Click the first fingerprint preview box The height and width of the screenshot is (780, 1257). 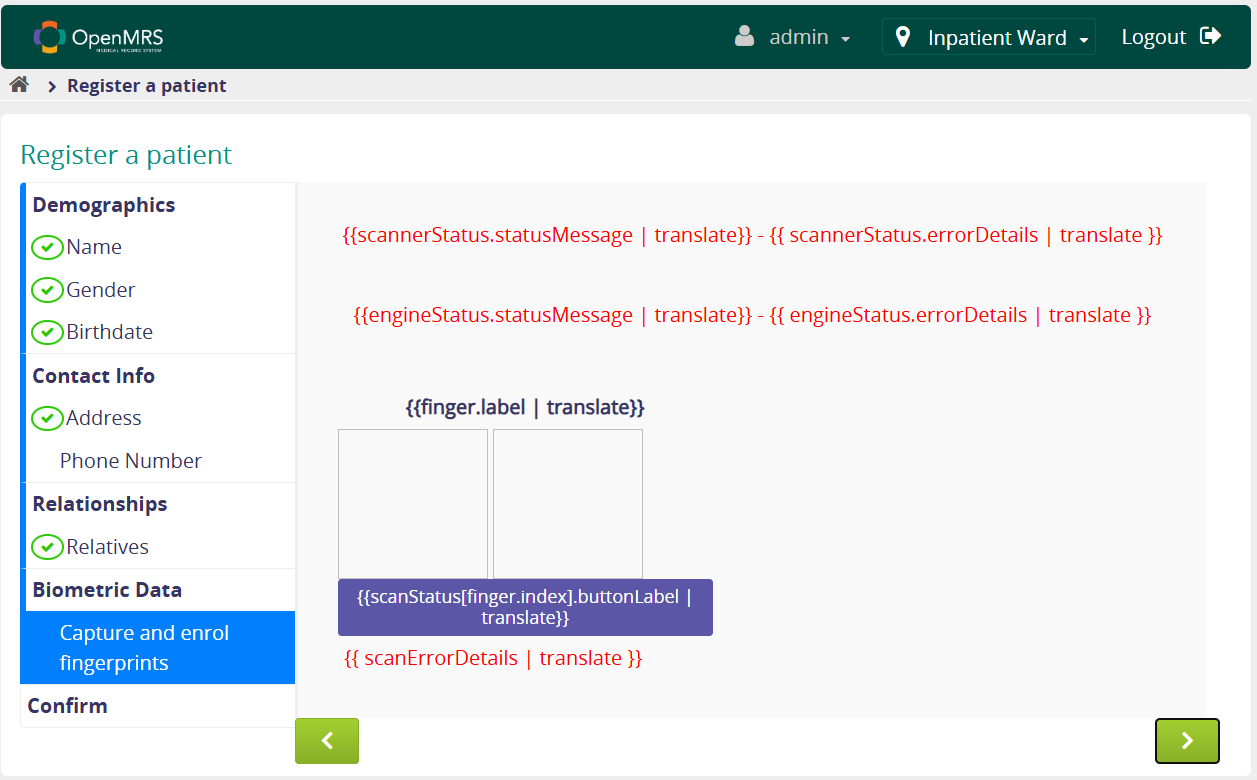click(x=413, y=503)
